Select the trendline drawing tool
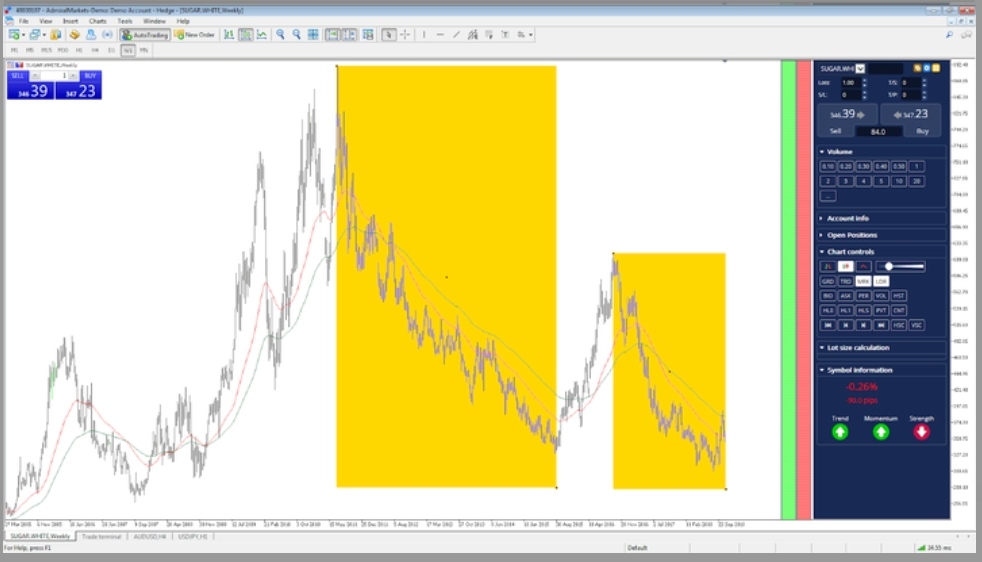The height and width of the screenshot is (562, 982). [457, 34]
